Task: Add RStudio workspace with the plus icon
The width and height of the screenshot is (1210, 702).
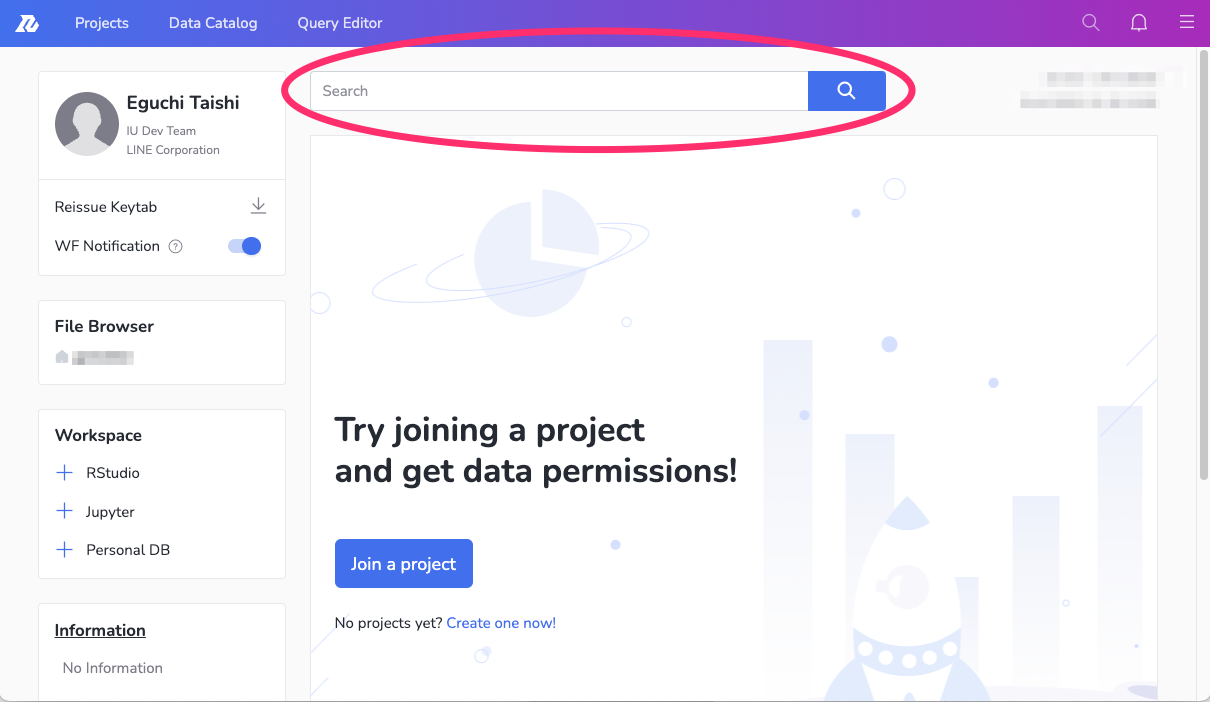Action: [65, 473]
